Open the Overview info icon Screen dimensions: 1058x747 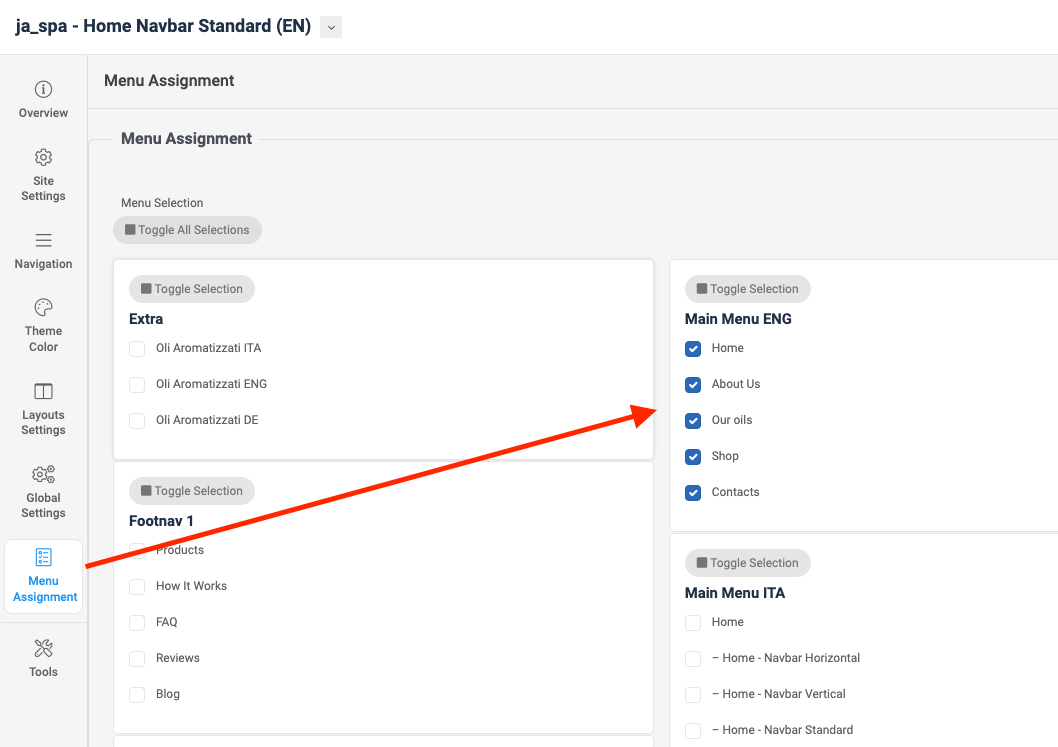(x=43, y=90)
